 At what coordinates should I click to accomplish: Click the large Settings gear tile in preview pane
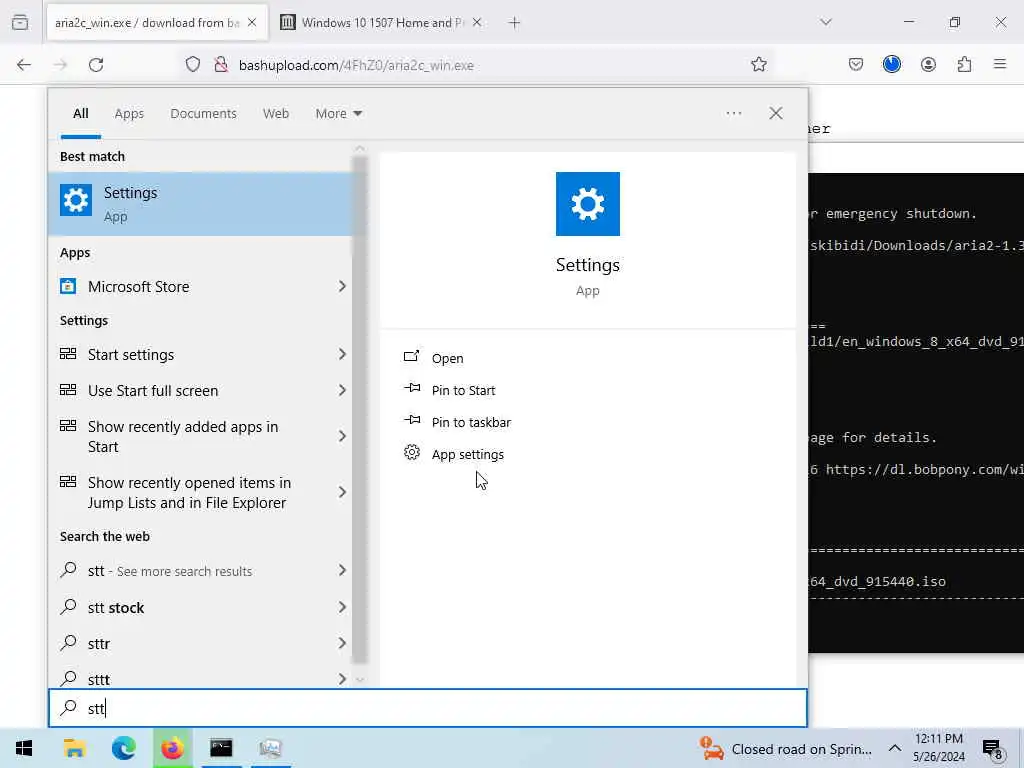click(588, 204)
